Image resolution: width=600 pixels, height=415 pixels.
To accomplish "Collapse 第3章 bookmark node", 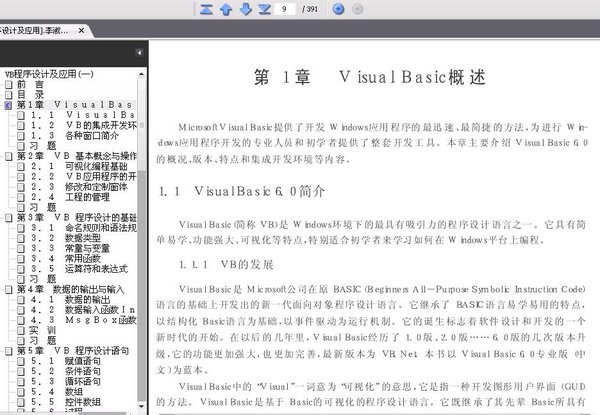I will point(8,218).
